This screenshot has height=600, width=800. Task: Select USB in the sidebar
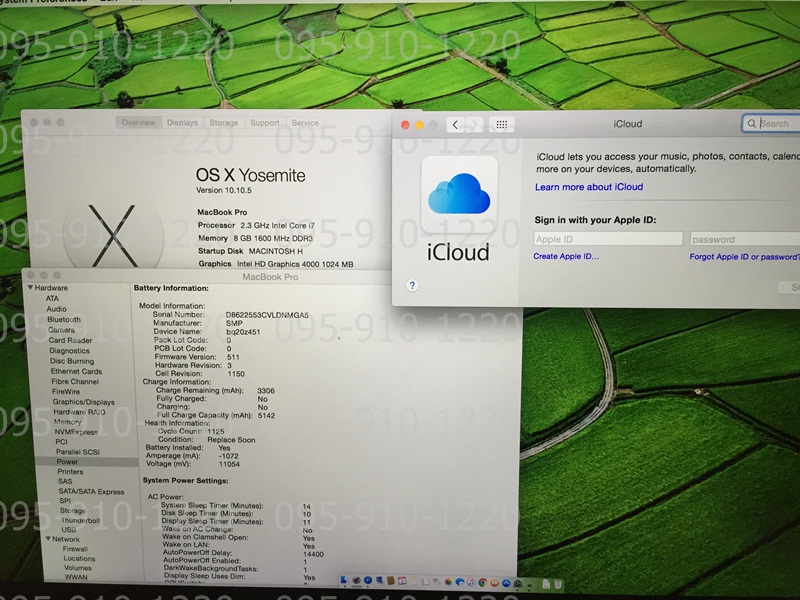[x=69, y=530]
